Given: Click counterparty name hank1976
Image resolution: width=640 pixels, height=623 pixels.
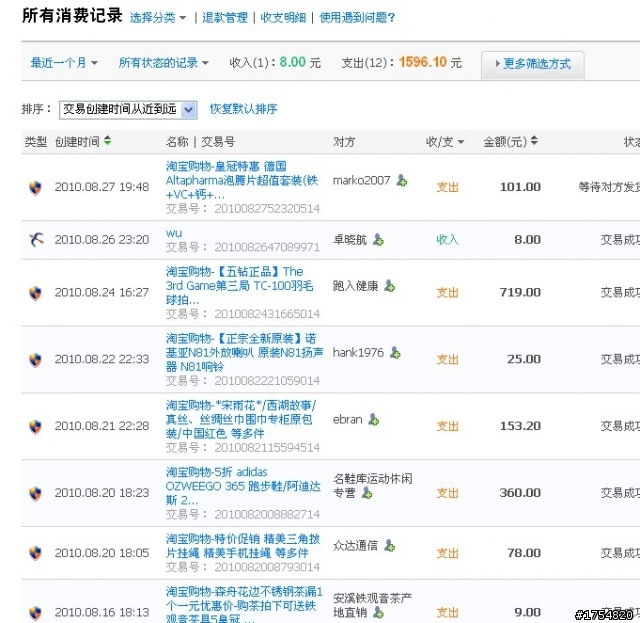Looking at the screenshot, I should (x=358, y=352).
